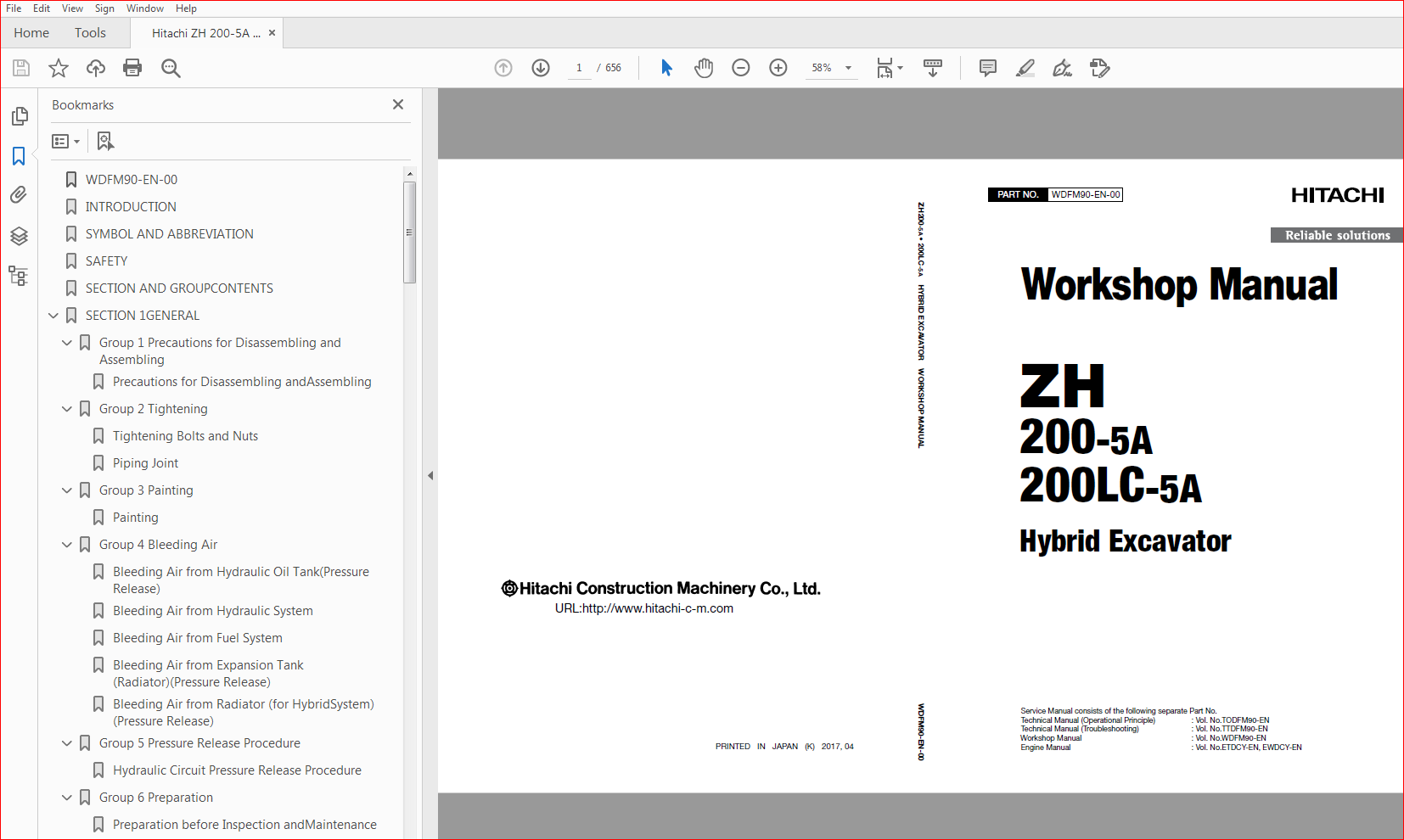Image resolution: width=1404 pixels, height=840 pixels.
Task: Toggle the bookmarks panel icon
Action: (19, 156)
